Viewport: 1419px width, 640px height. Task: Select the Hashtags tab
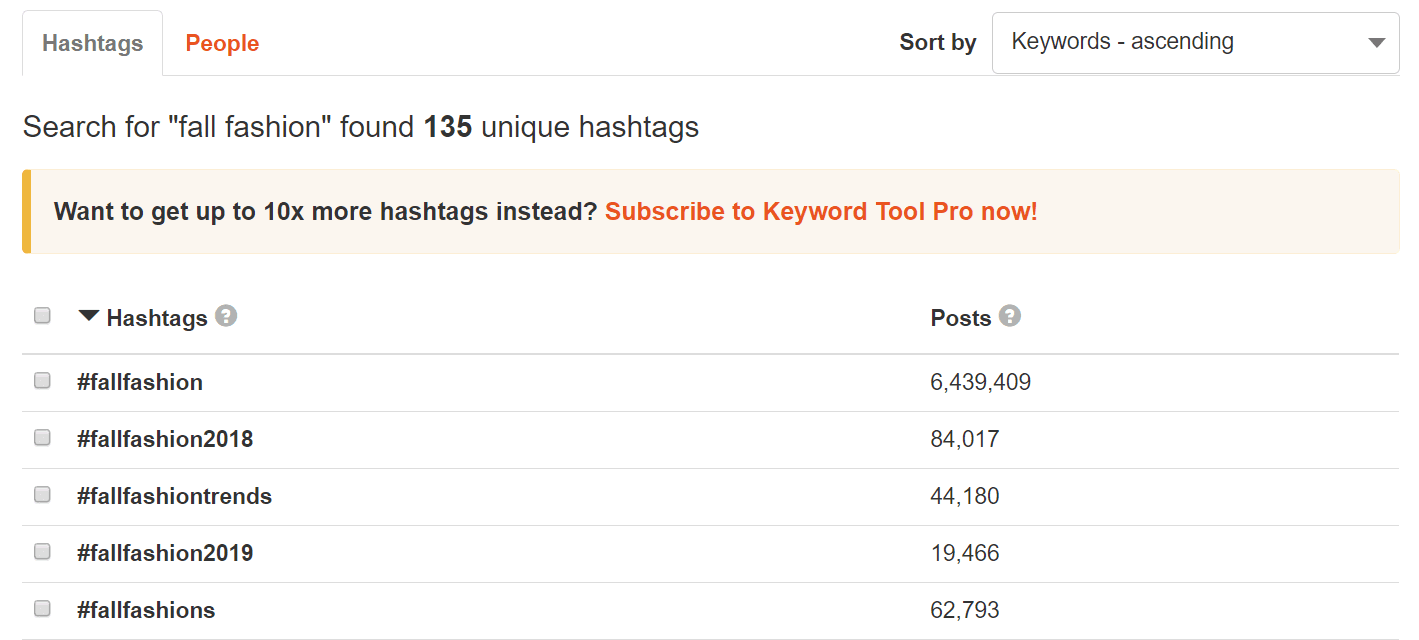pyautogui.click(x=93, y=44)
